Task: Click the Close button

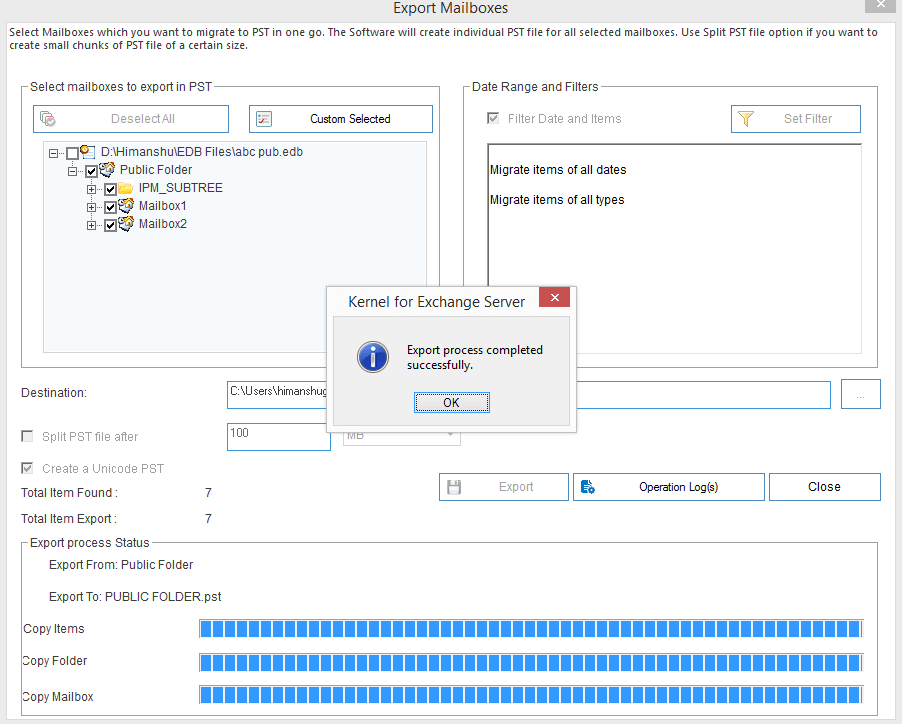Action: click(824, 487)
